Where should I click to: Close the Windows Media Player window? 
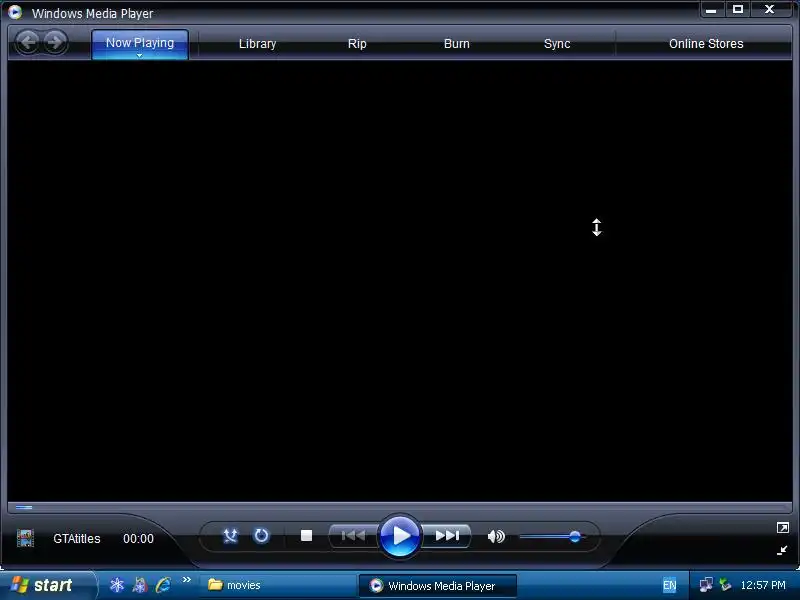[769, 9]
